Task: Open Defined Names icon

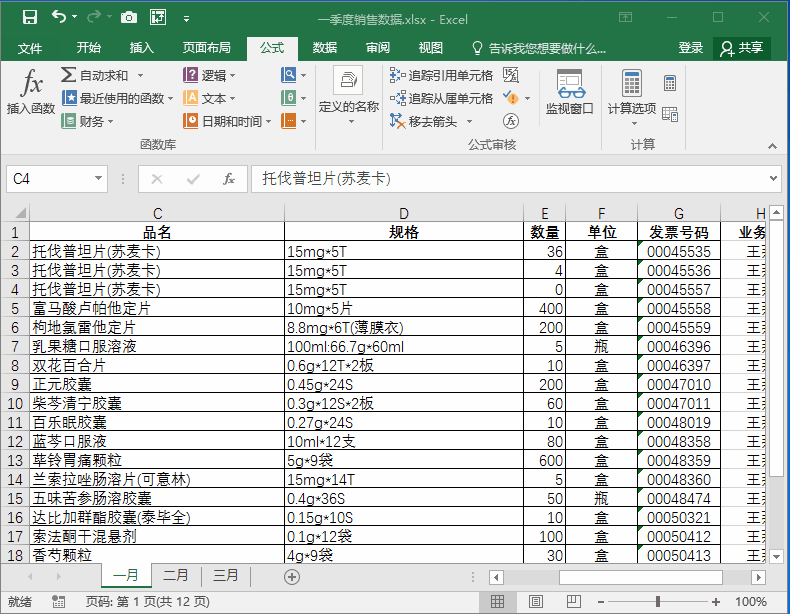Action: coord(348,80)
